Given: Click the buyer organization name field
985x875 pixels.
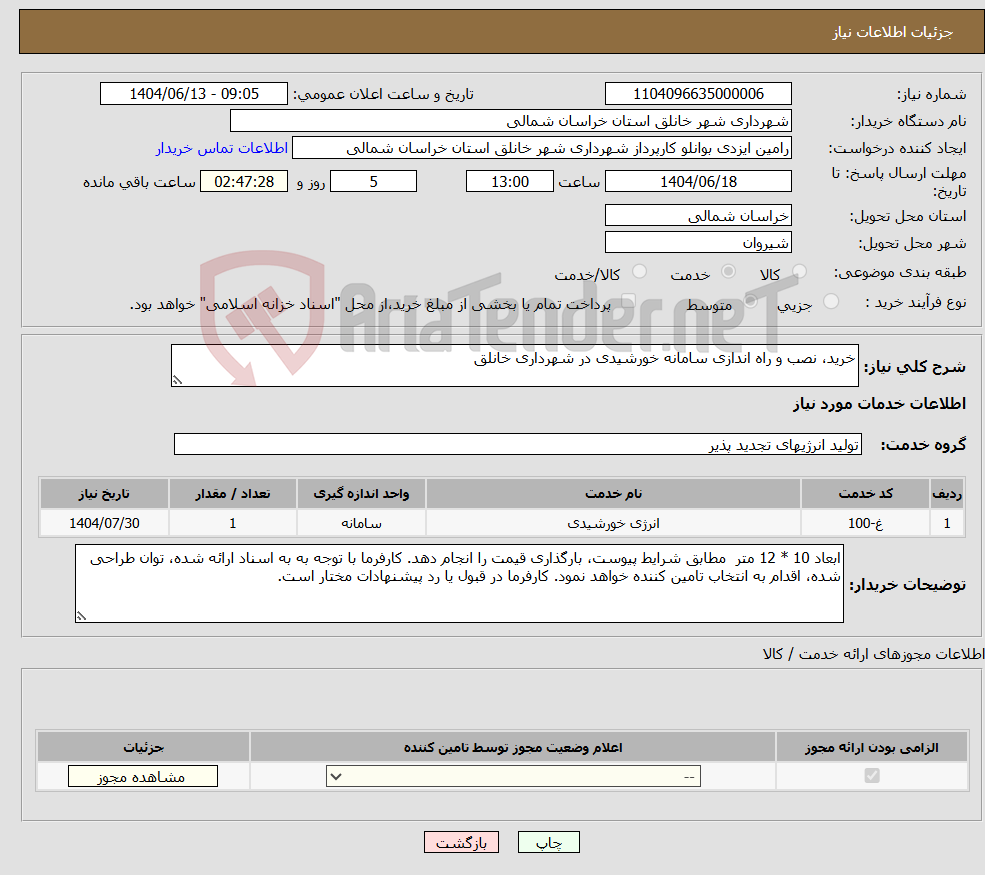Looking at the screenshot, I should click(511, 121).
